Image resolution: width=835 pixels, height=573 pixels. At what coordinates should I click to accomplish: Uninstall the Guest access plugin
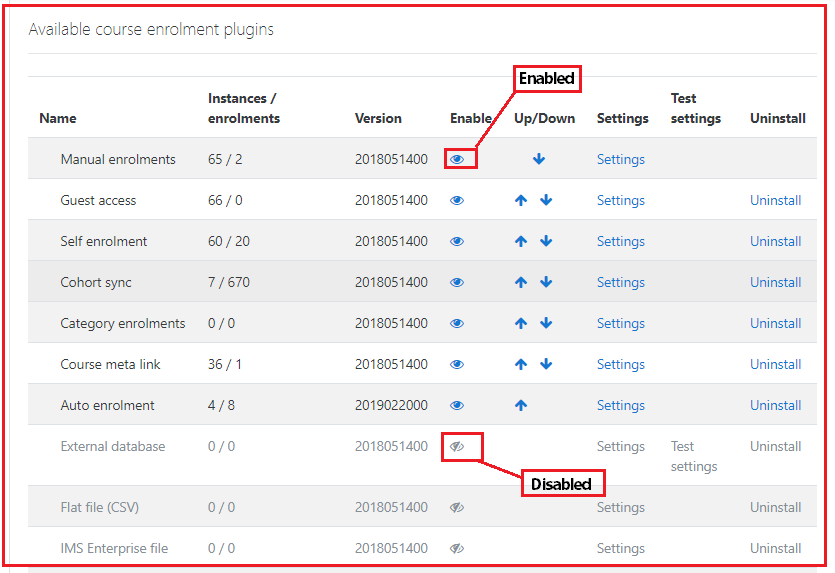[775, 200]
